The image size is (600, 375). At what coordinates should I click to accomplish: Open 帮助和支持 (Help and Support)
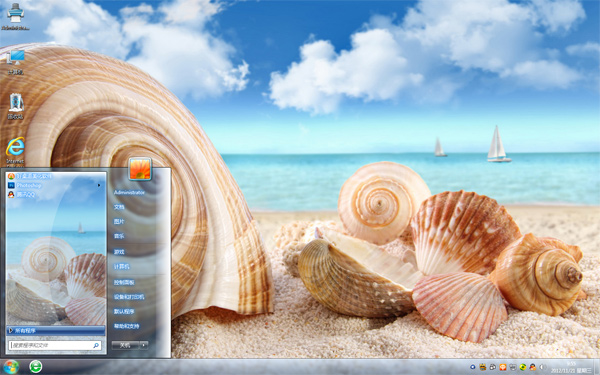pyautogui.click(x=126, y=326)
